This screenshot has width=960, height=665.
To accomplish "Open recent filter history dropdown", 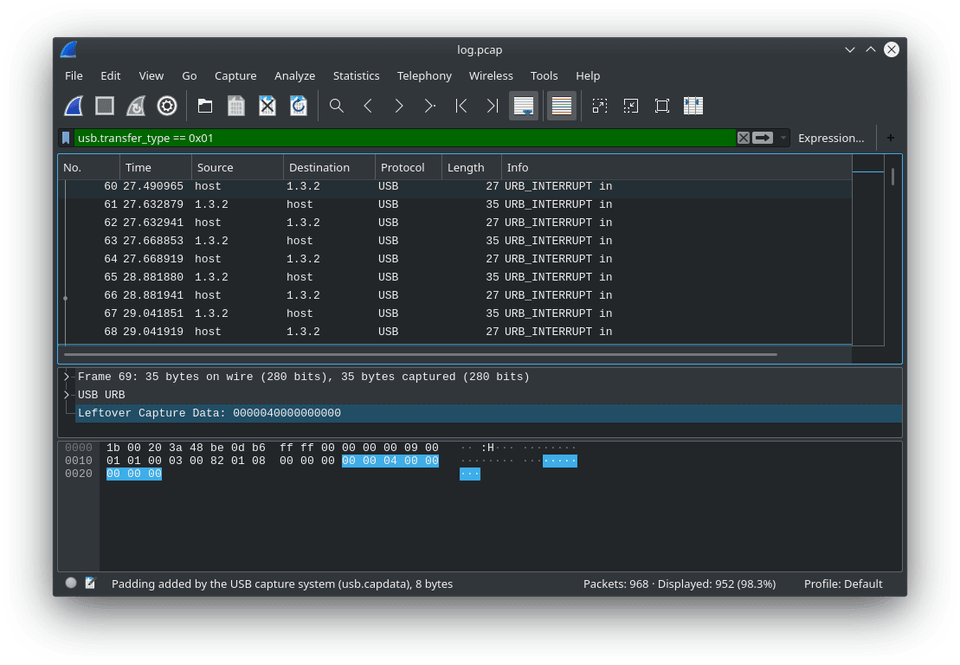I will (782, 138).
